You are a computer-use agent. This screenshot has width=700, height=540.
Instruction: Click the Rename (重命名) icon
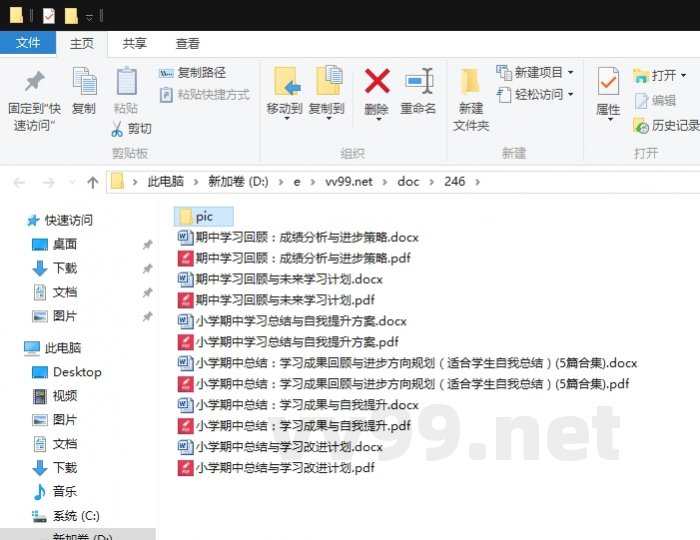click(419, 81)
